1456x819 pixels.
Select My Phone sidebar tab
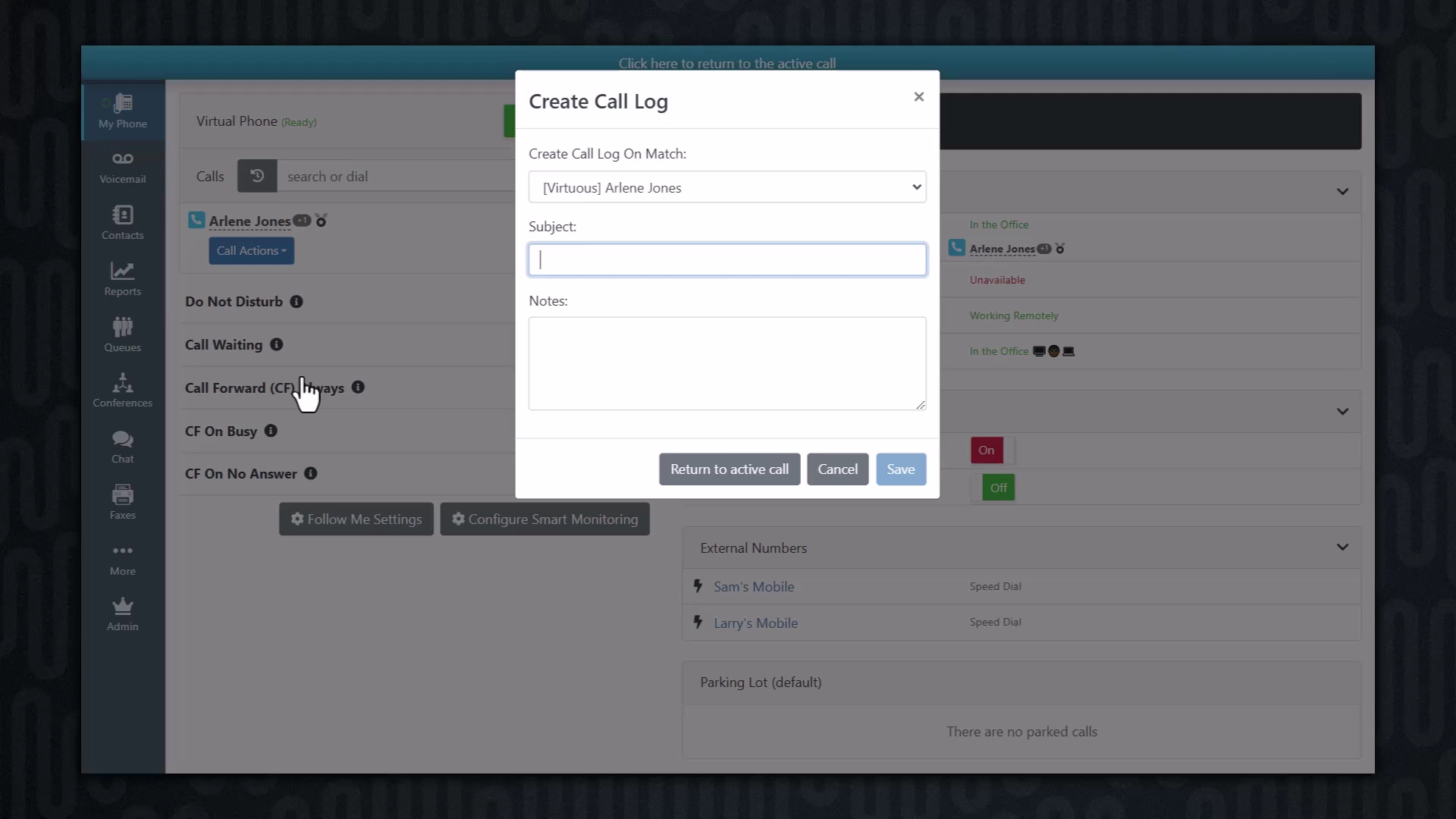pyautogui.click(x=122, y=111)
